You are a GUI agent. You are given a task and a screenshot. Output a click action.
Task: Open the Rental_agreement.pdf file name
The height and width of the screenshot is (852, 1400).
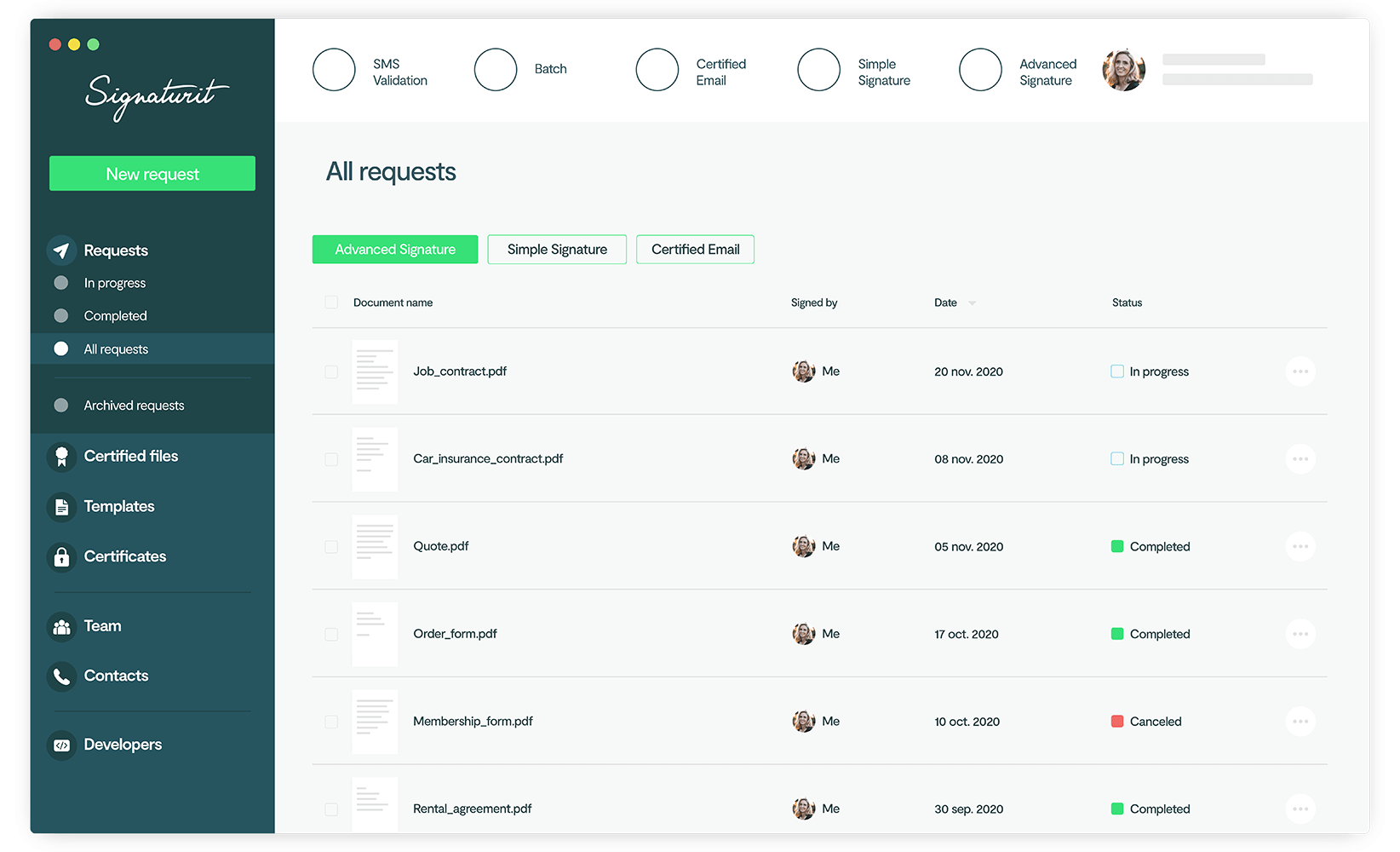click(x=472, y=809)
